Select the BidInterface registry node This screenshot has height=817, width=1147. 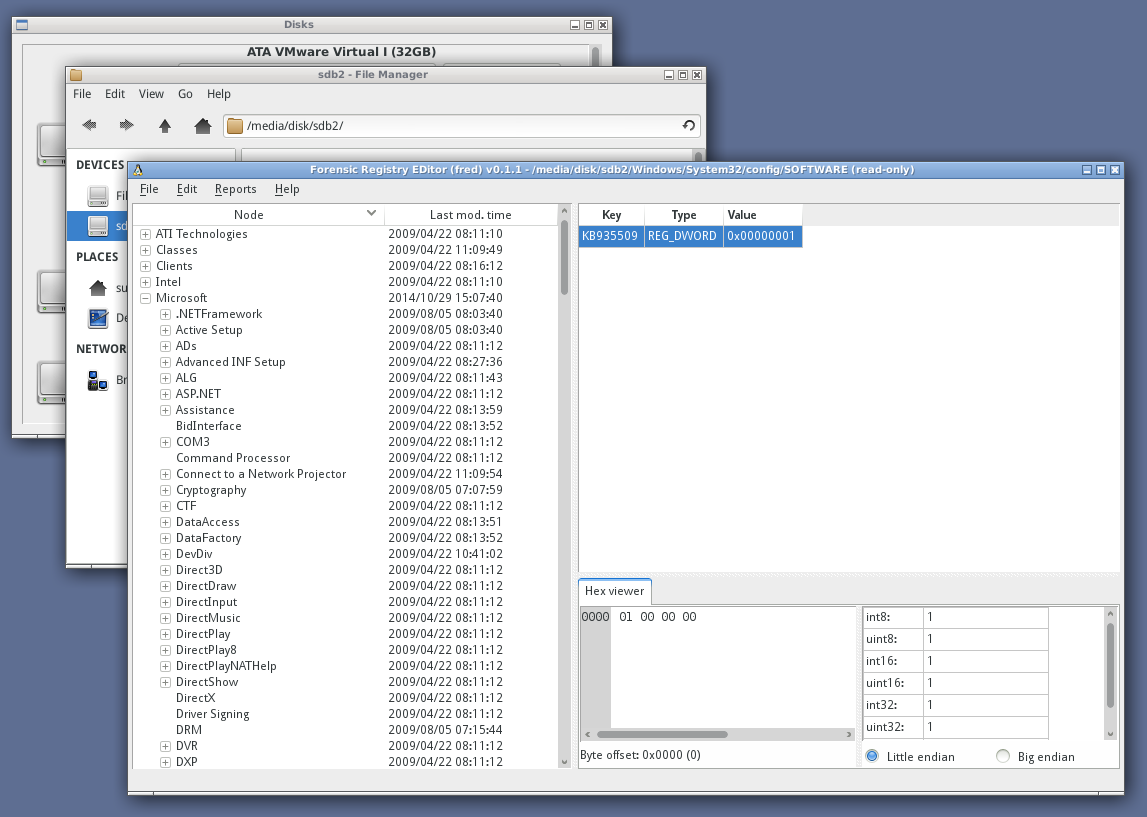point(208,426)
